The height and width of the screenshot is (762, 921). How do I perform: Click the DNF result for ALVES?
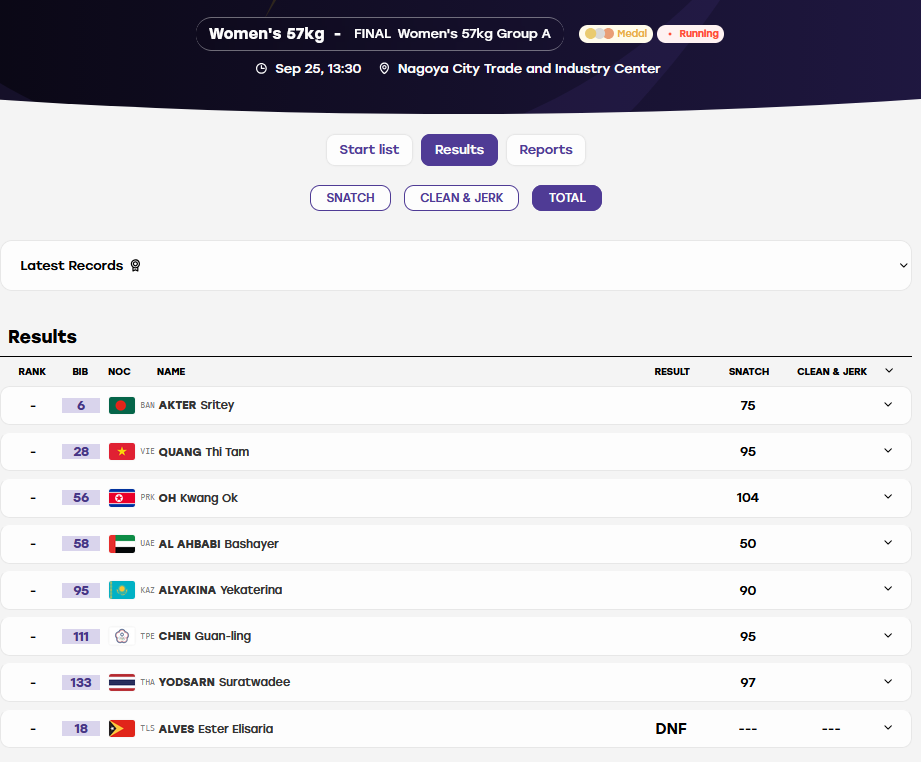pos(671,729)
